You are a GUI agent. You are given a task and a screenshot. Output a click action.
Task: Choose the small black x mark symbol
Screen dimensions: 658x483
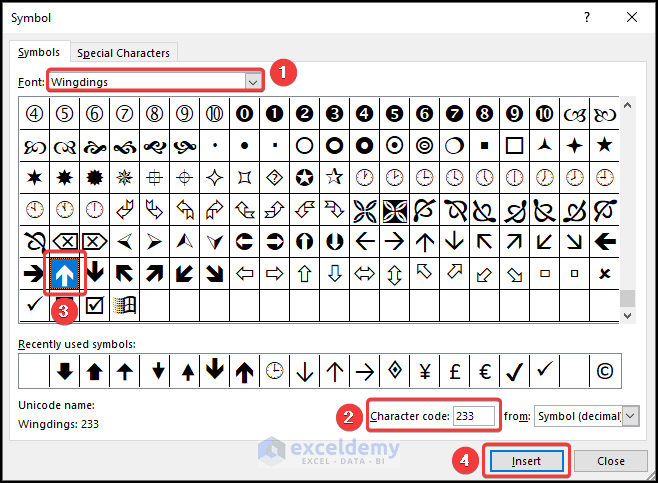tap(604, 274)
